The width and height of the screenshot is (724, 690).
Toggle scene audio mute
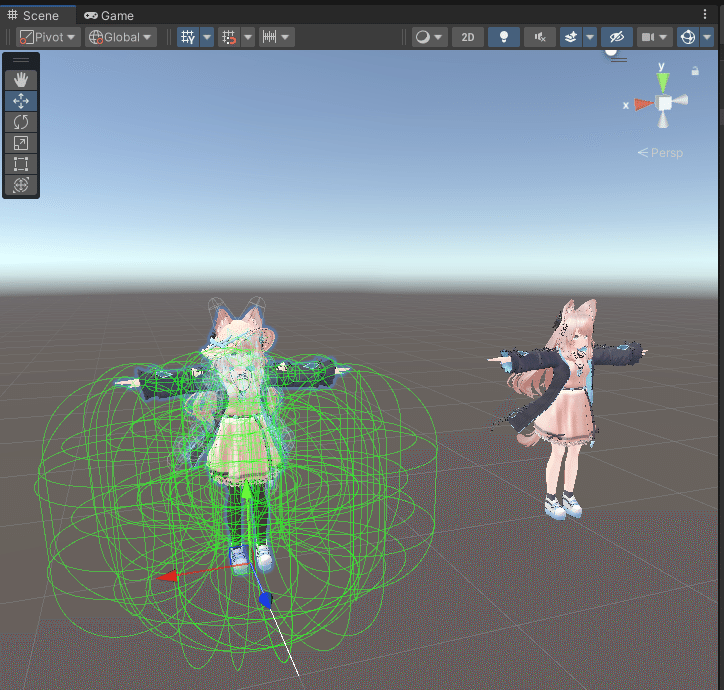point(540,37)
